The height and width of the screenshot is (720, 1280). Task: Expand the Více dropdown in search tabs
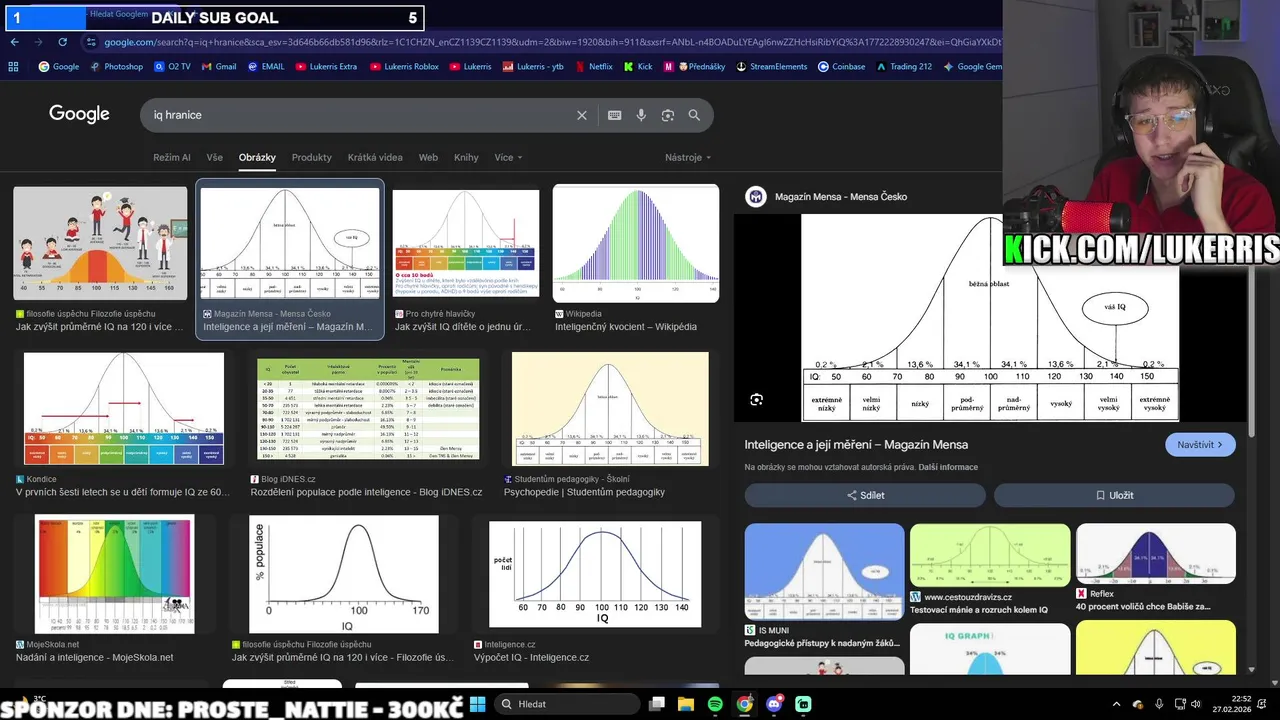508,157
